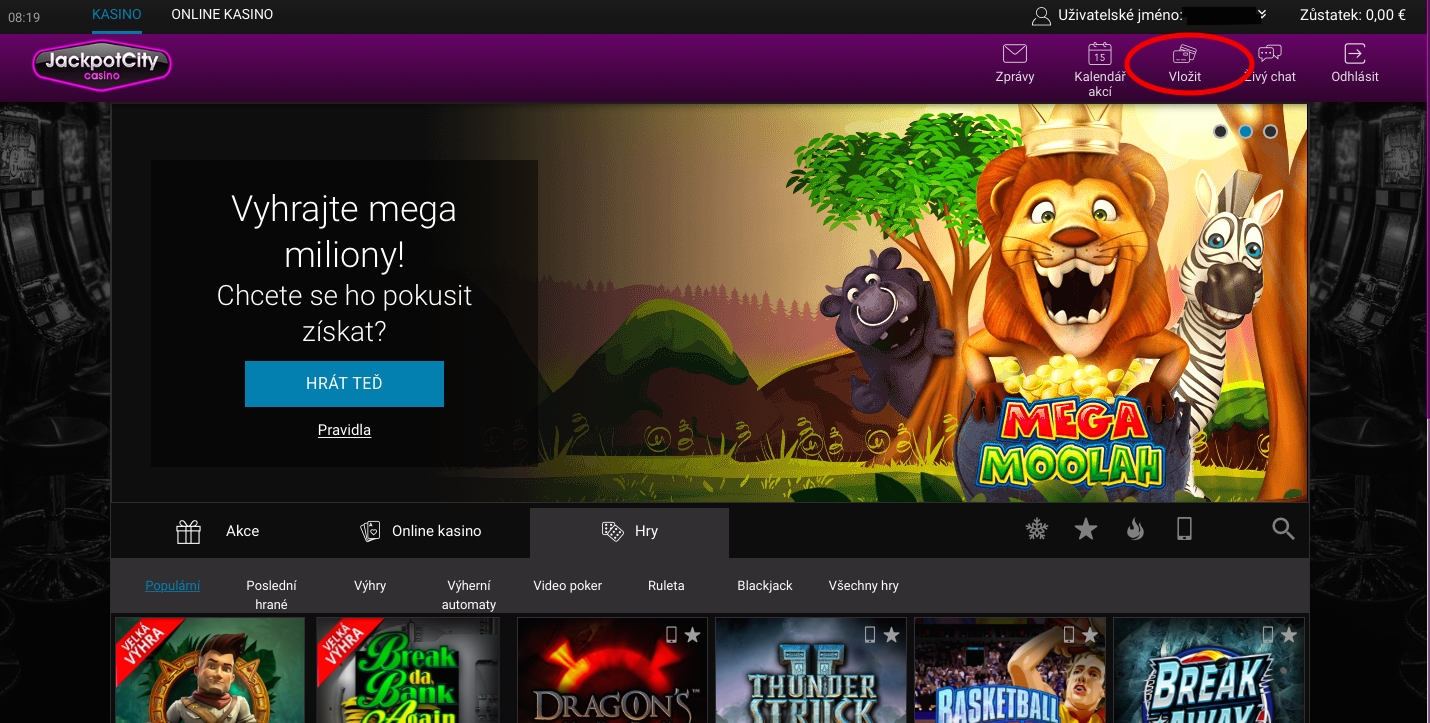Screen dimensions: 1430x723
Task: Select the first banner carousel dot
Action: pyautogui.click(x=1221, y=131)
